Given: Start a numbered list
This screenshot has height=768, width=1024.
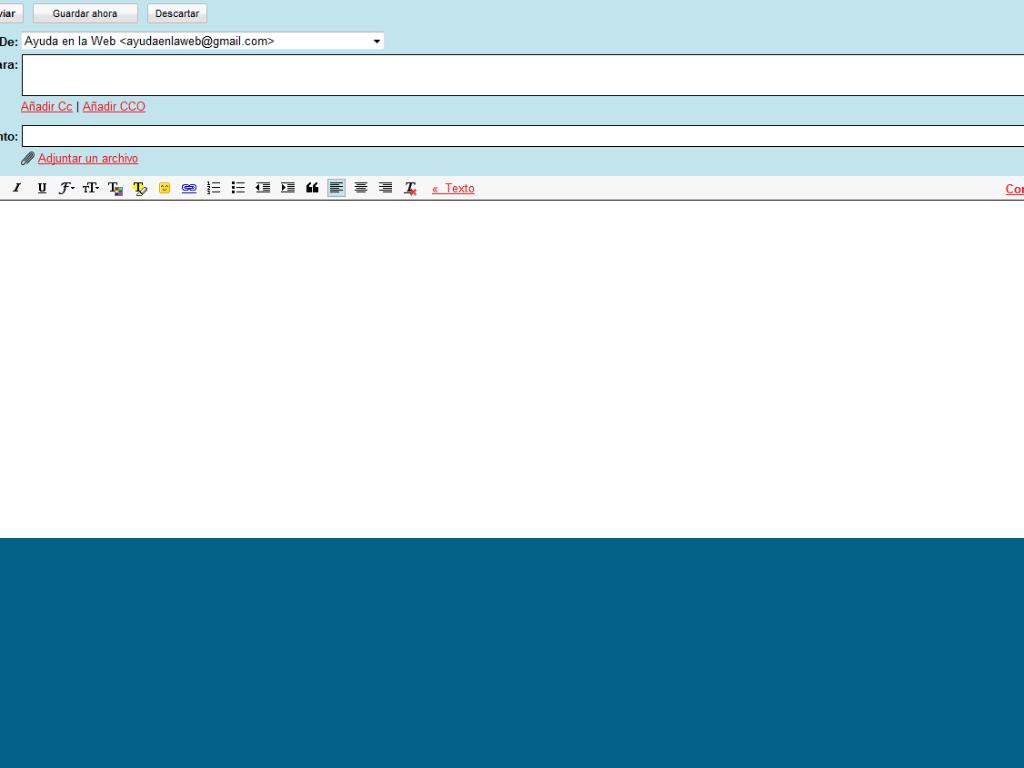Looking at the screenshot, I should tap(213, 188).
